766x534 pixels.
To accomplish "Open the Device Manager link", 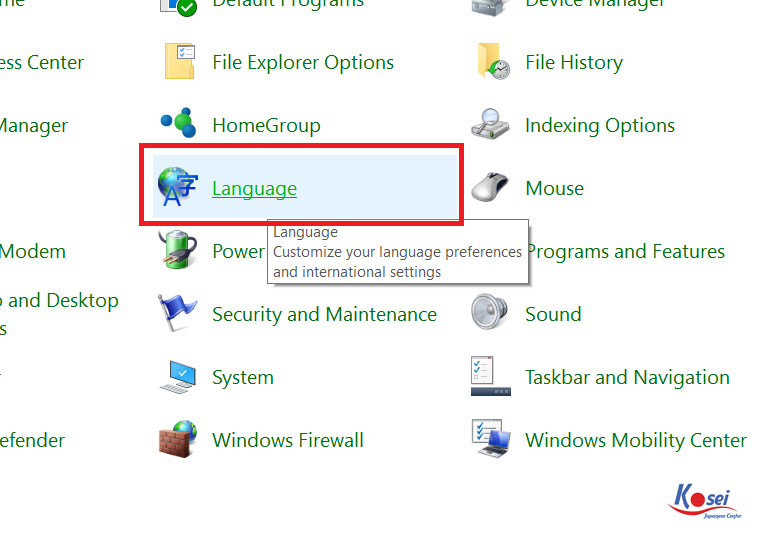I will tap(595, 4).
